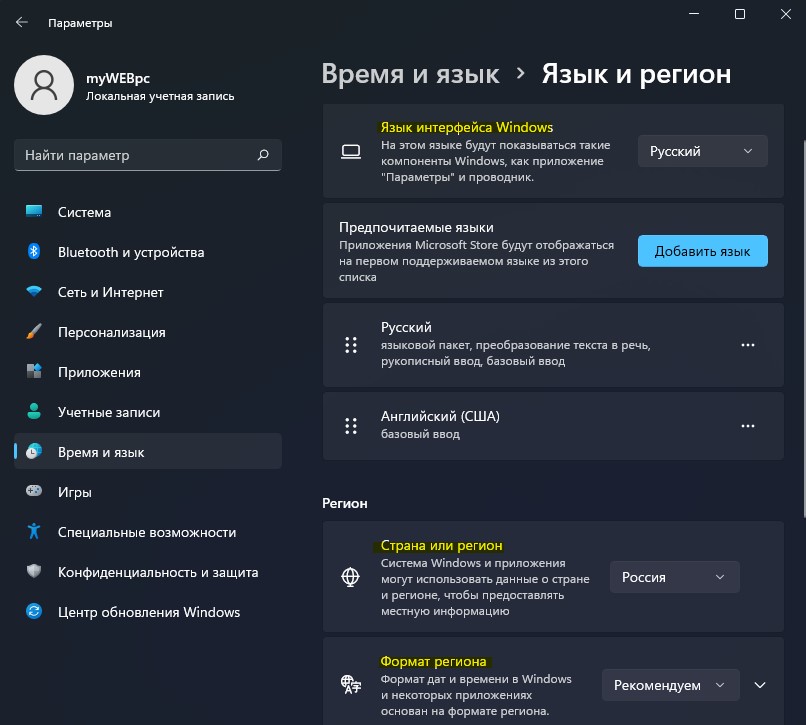
Task: Click laptop icon beside Язык интерфейса Windows
Action: point(351,151)
